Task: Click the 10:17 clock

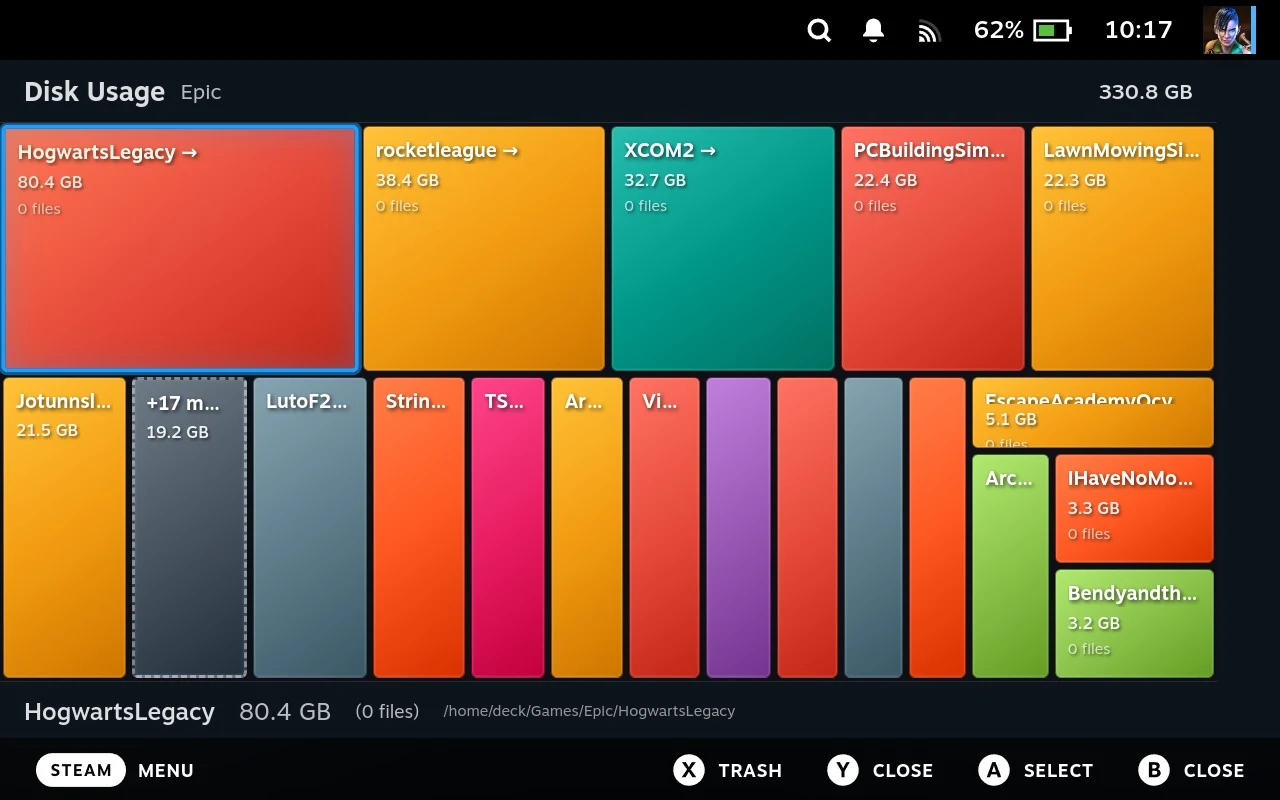Action: pos(1138,30)
